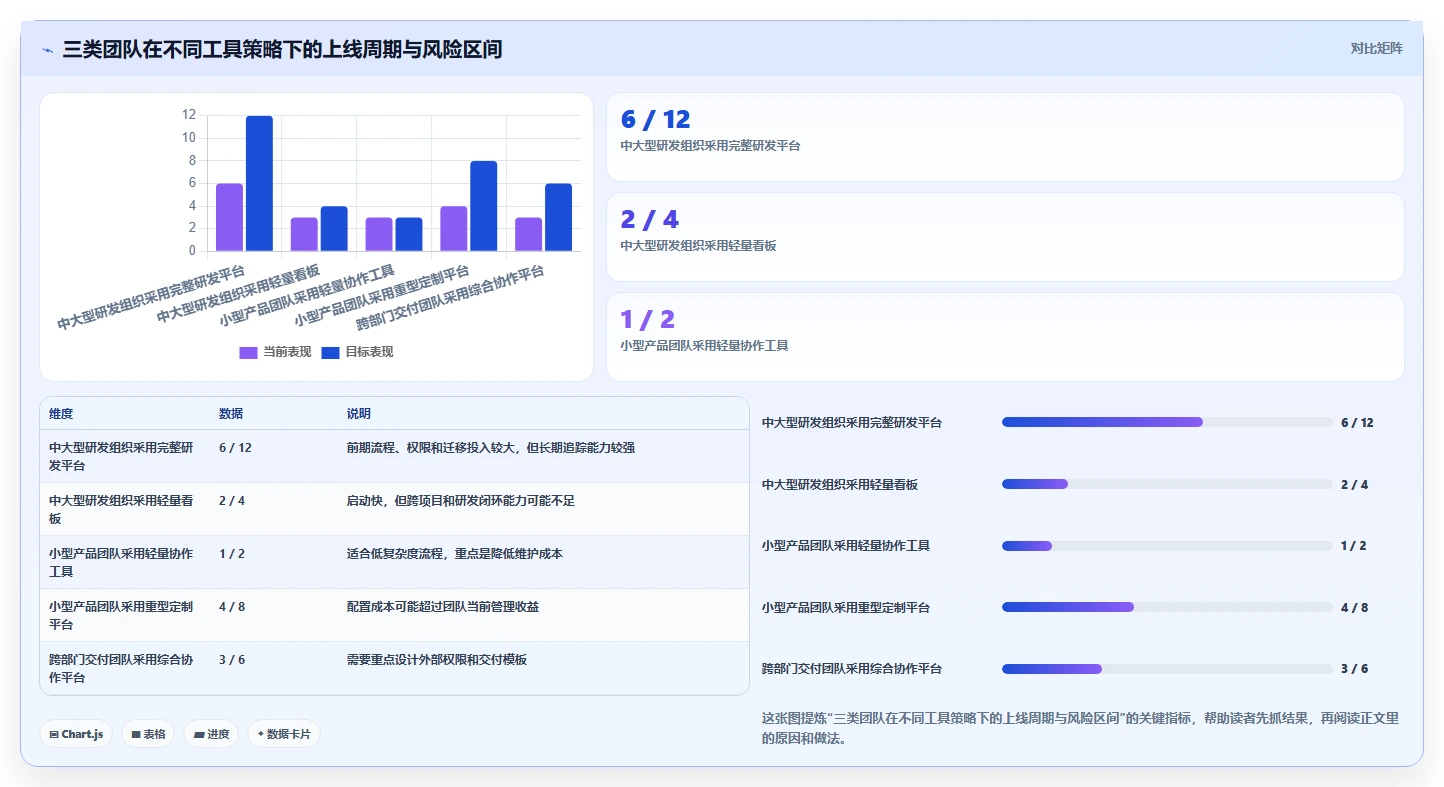
Task: Click the page title 三类团队在不同工具策略下的上线周期与风险区间
Action: (x=282, y=49)
